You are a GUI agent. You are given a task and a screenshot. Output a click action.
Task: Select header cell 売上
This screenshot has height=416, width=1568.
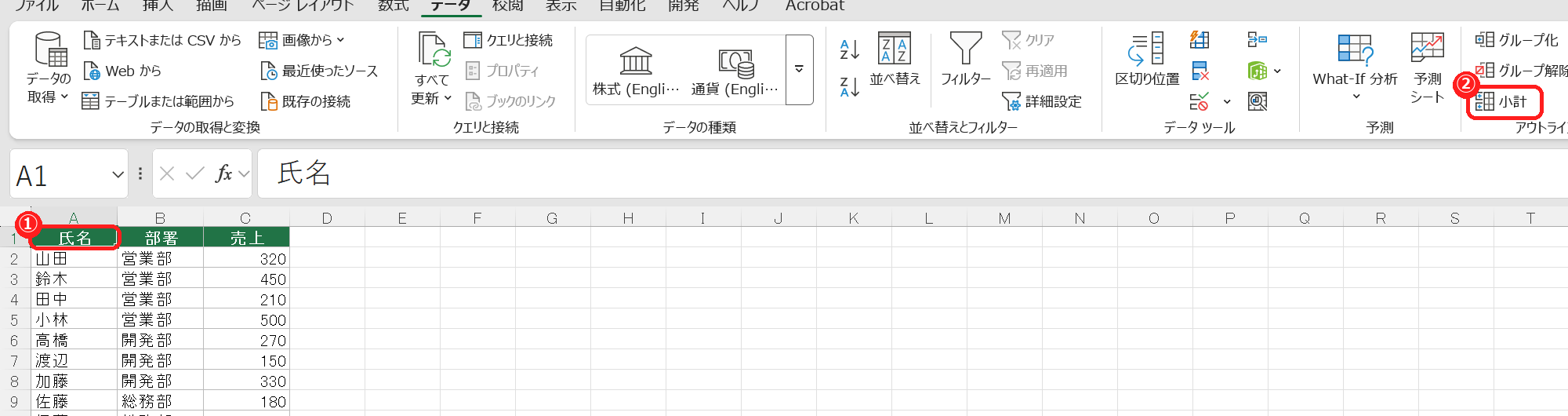[246, 238]
